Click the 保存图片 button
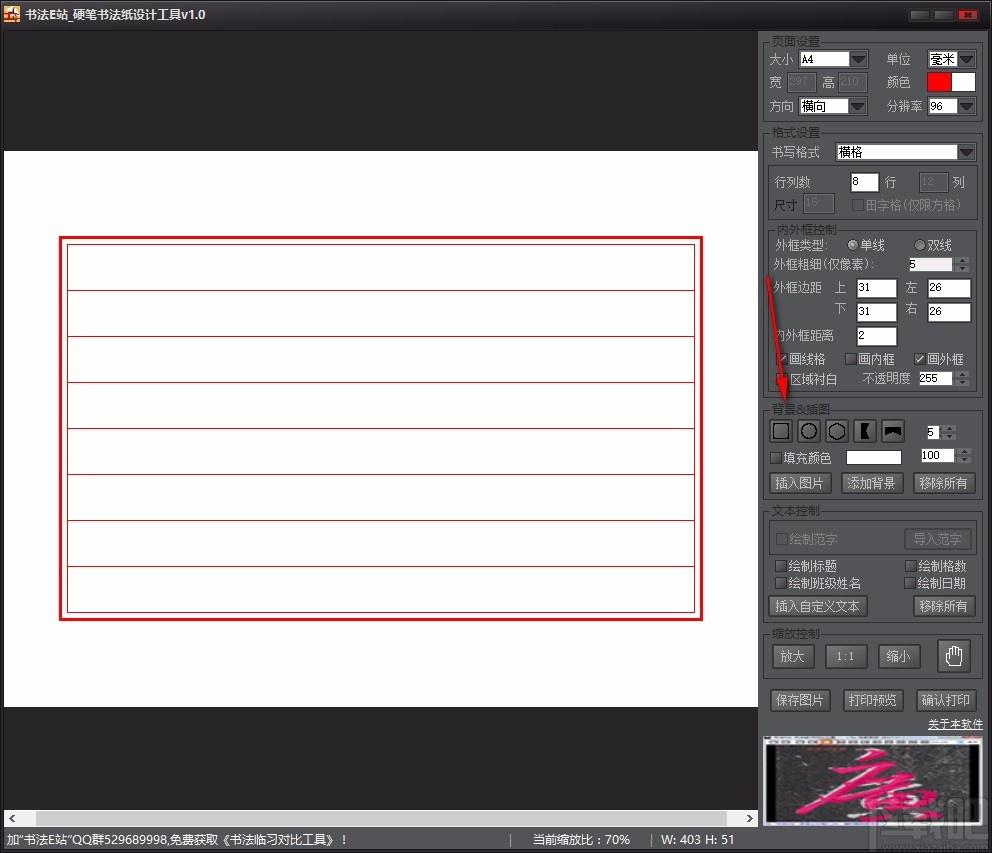This screenshot has width=992, height=853. point(800,700)
